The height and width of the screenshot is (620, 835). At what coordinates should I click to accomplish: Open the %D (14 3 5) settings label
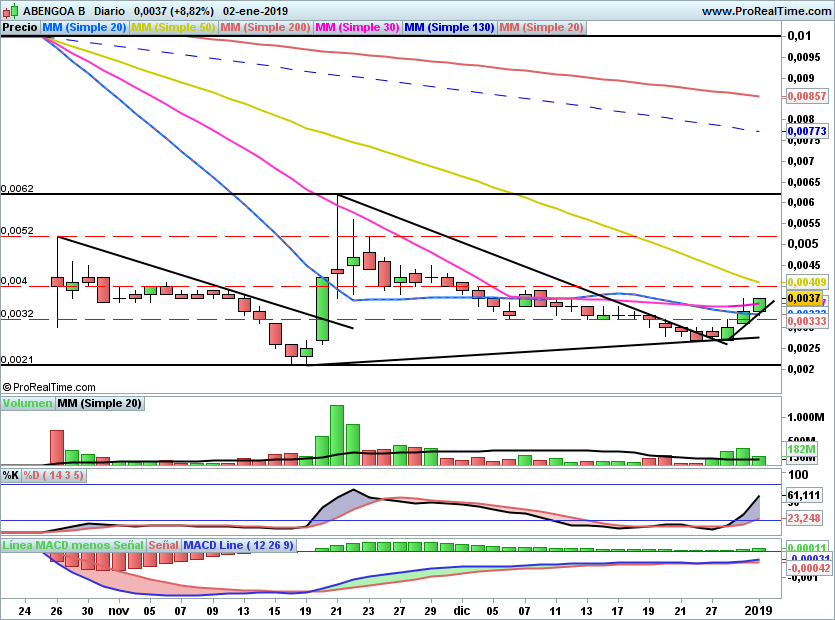pyautogui.click(x=53, y=475)
